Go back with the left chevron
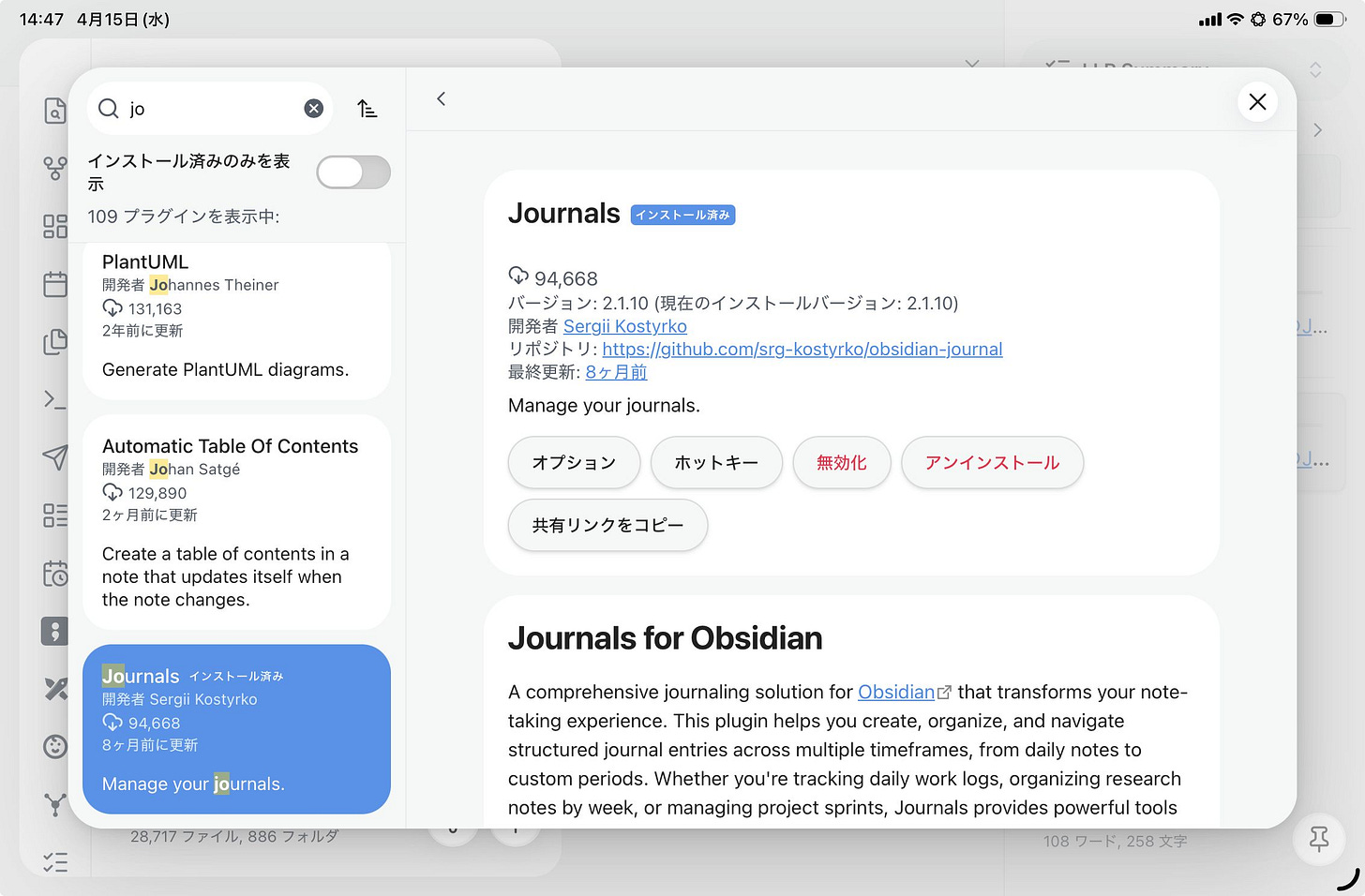Screen dimensions: 1365x896 [442, 98]
